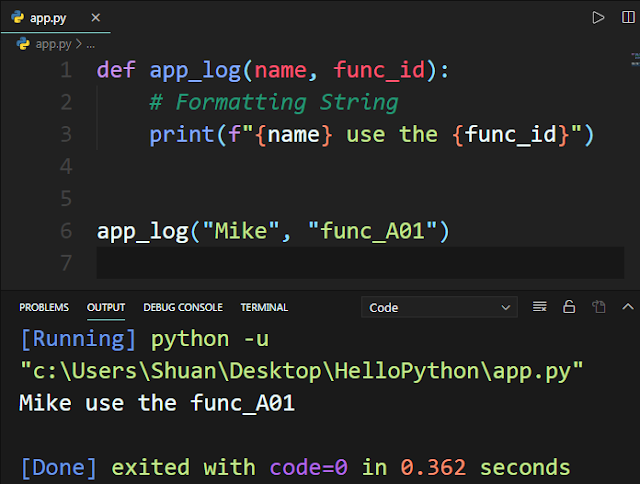Place cursor on empty line 7
The width and height of the screenshot is (640, 484).
point(360,263)
